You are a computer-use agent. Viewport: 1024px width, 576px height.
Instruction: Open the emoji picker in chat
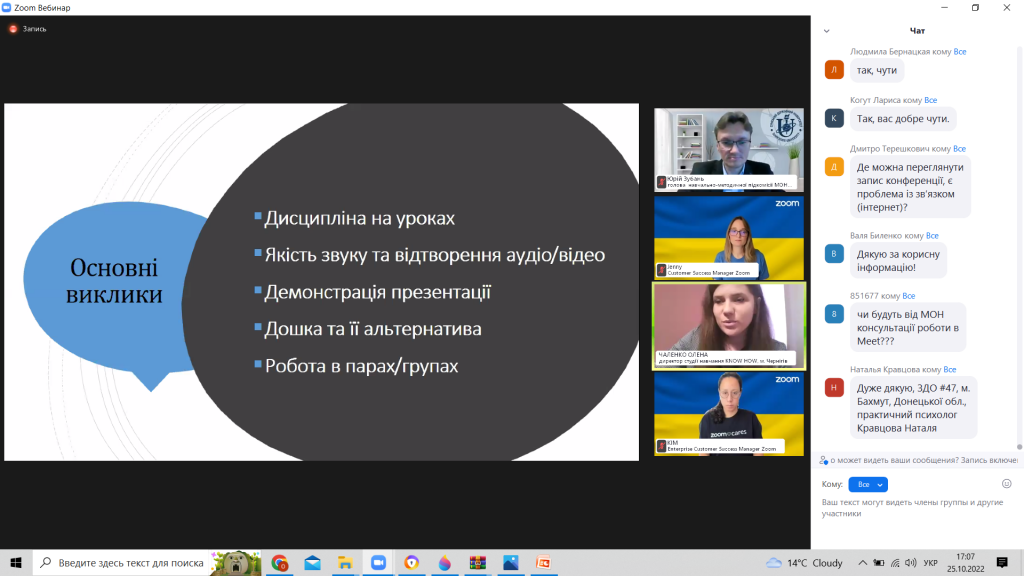[x=1006, y=484]
